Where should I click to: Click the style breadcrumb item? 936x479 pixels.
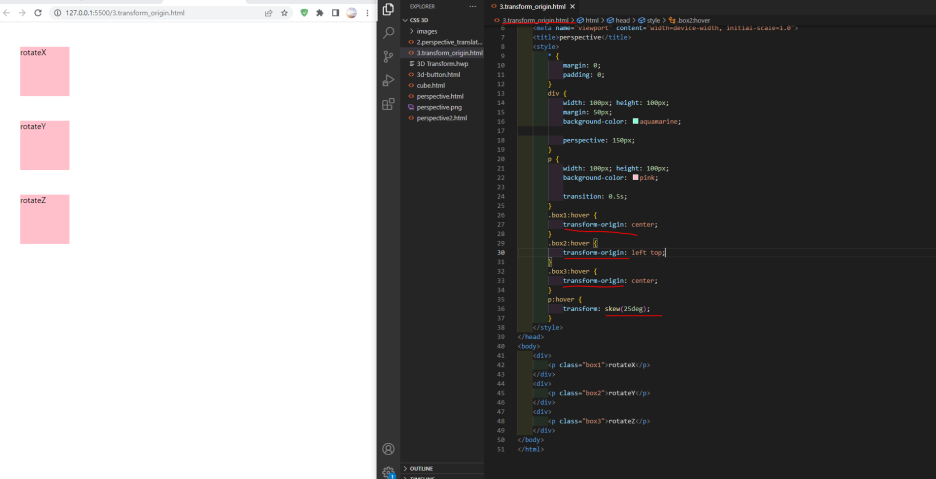649,20
